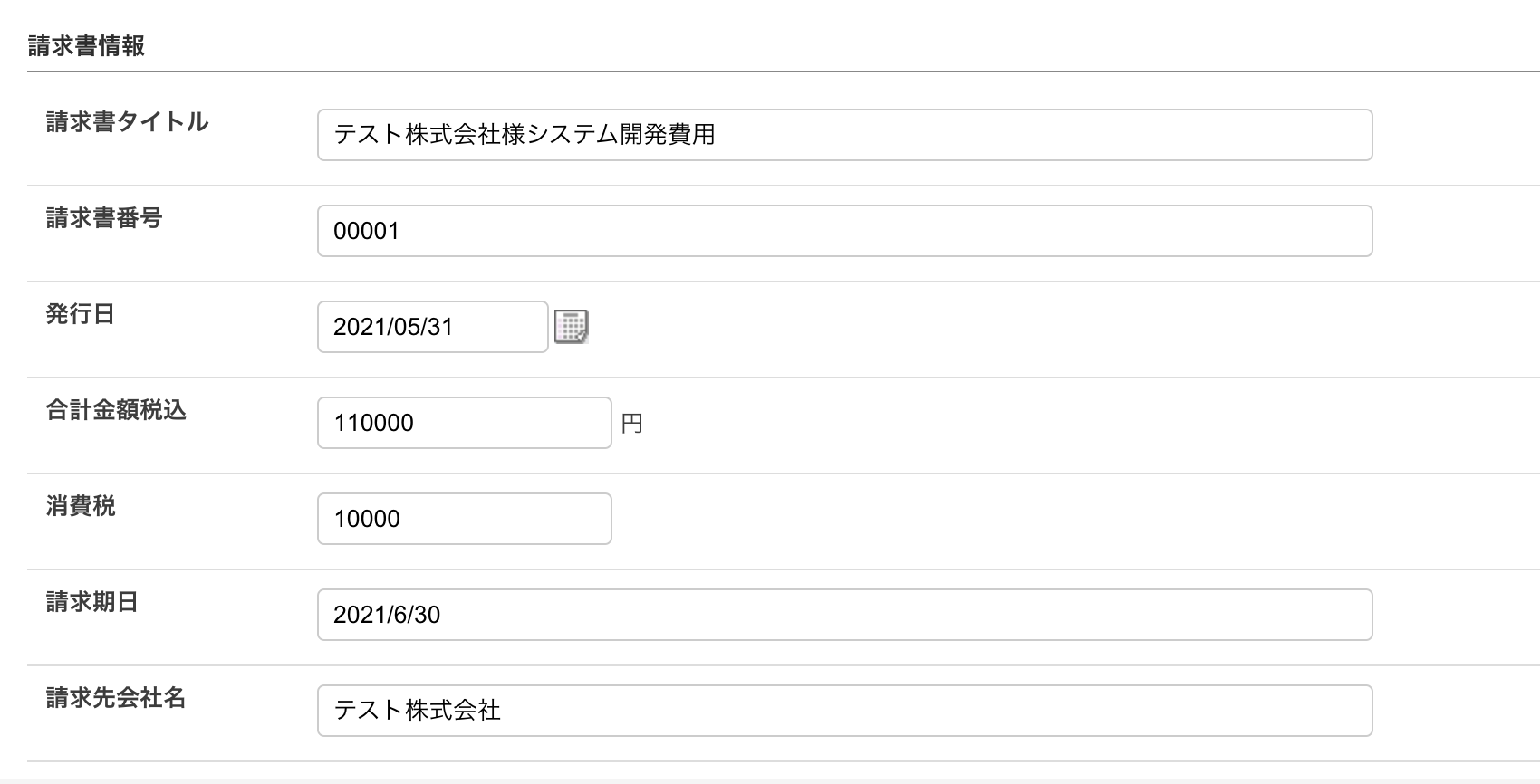Click the 請求期日 row label

pos(91,602)
